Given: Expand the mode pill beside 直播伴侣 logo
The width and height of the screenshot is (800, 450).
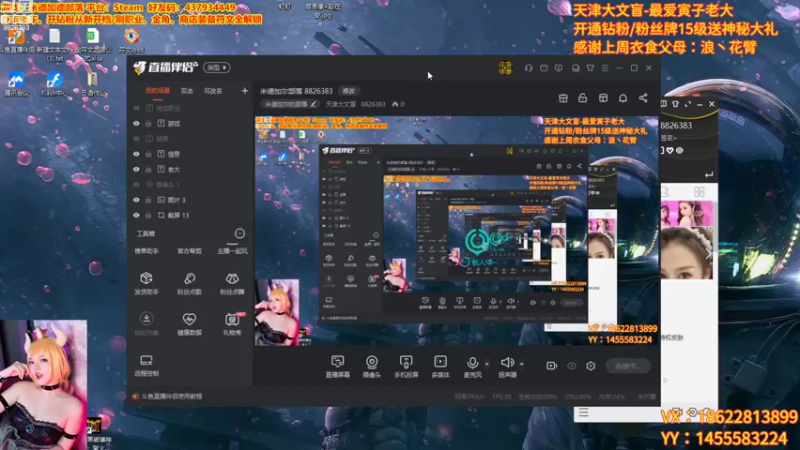Looking at the screenshot, I should pos(217,67).
